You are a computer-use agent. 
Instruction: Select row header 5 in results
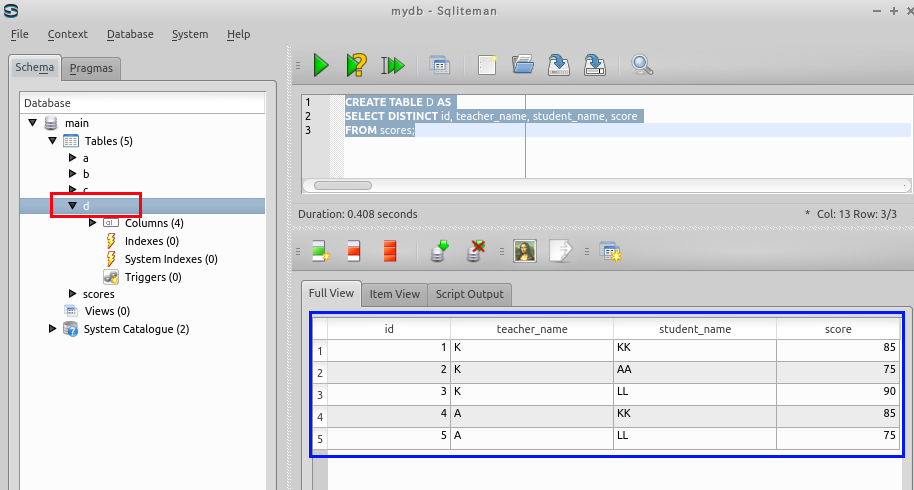tap(320, 439)
